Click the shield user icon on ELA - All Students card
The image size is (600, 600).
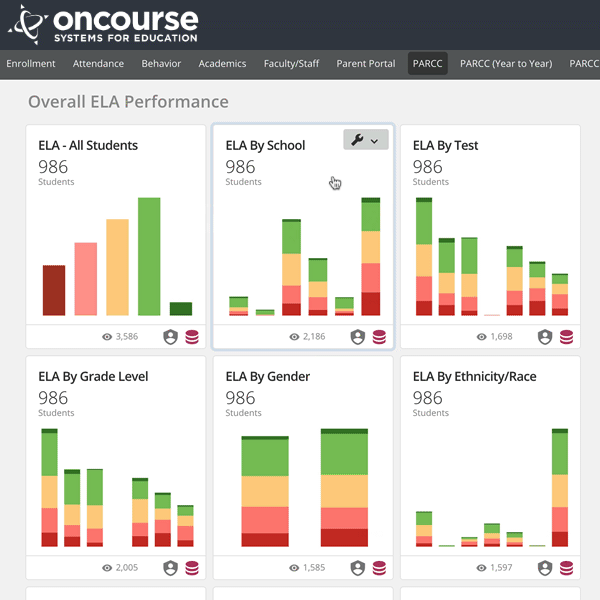(170, 337)
